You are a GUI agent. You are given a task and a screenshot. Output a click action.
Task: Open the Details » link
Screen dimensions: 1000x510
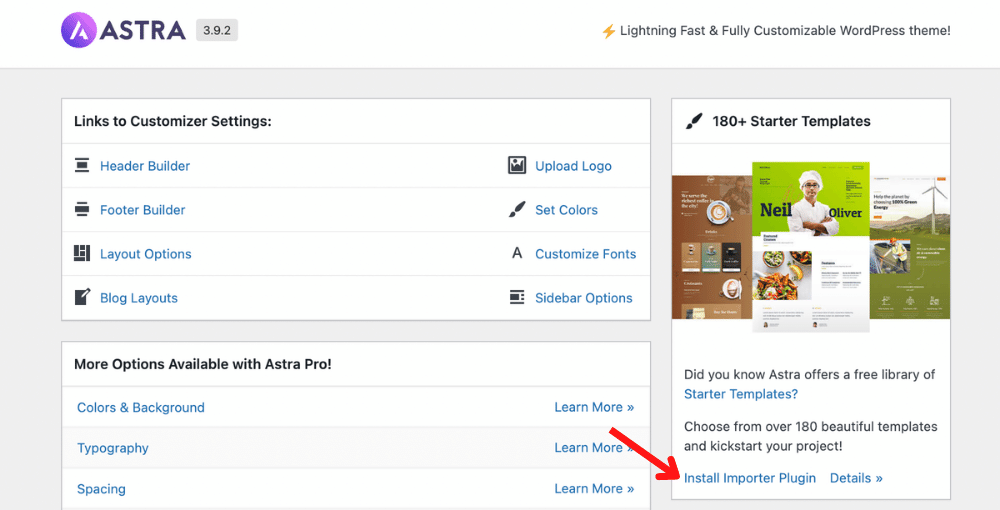pos(856,478)
